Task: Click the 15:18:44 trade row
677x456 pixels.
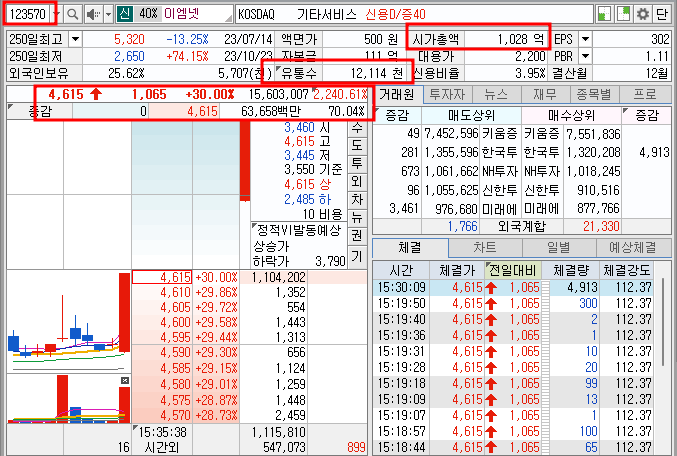Action: 514,447
